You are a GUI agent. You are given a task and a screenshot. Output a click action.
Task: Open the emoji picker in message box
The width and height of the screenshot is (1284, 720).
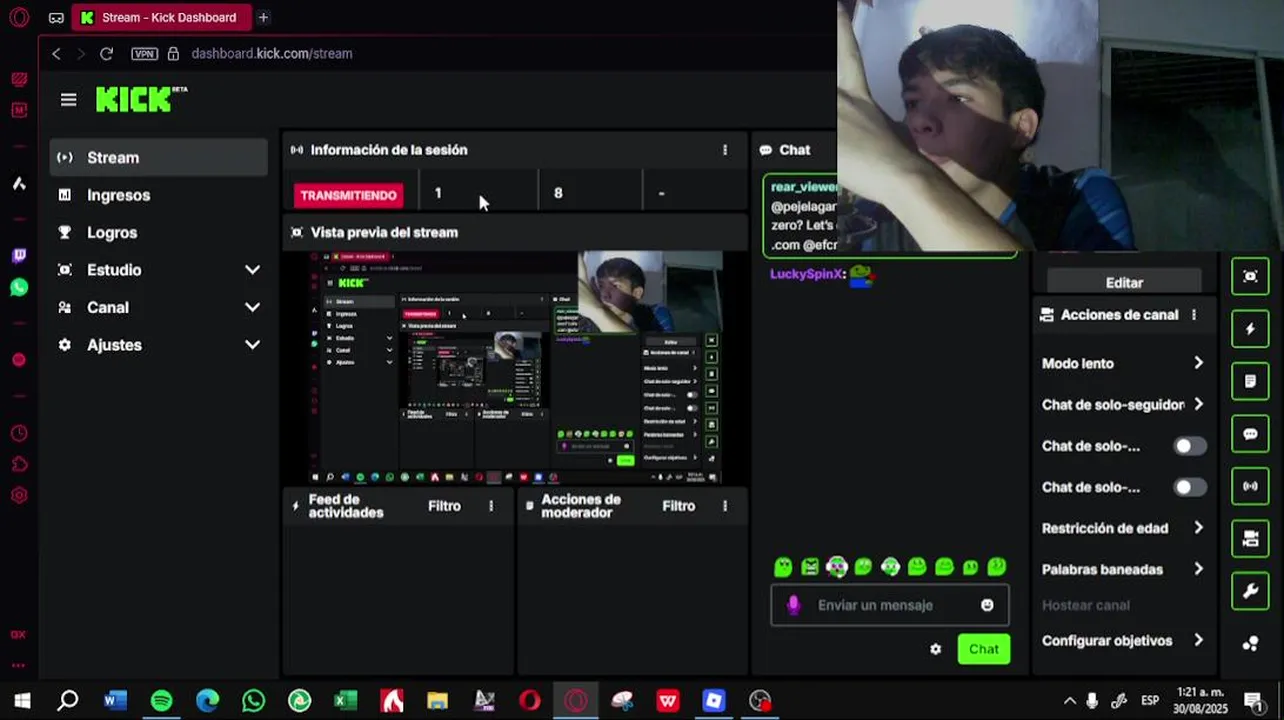987,605
